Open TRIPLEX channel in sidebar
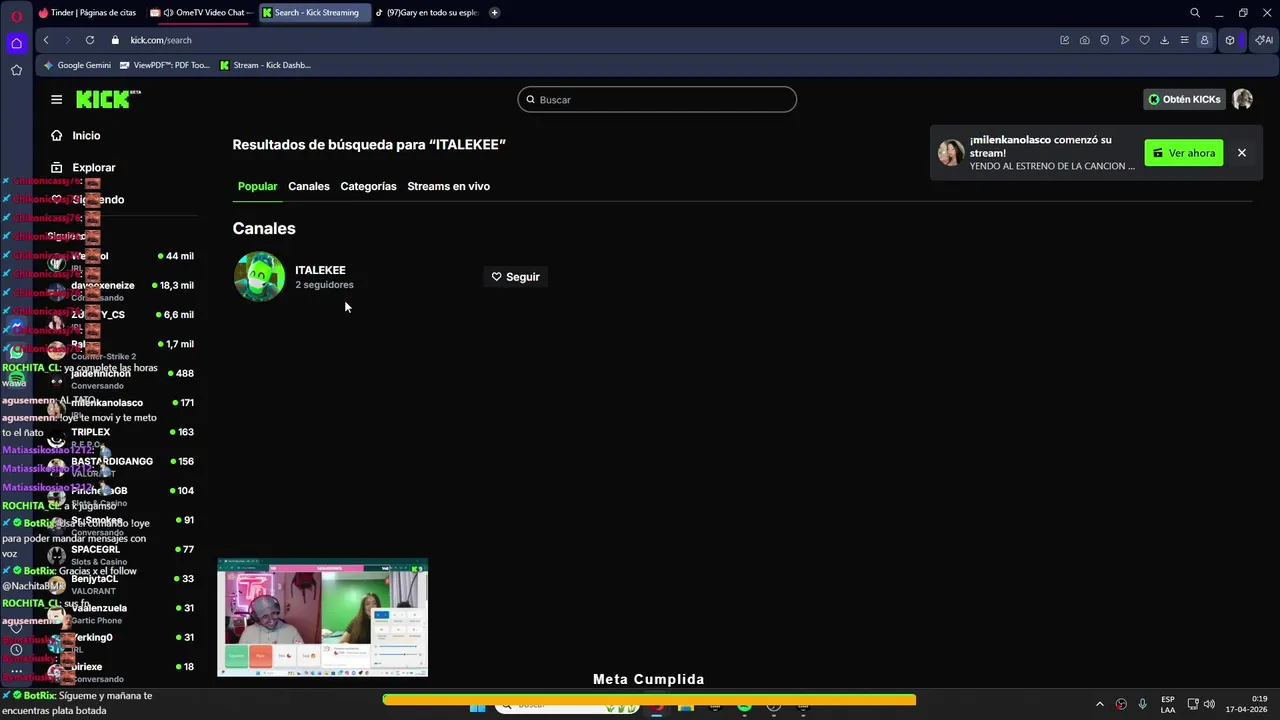The width and height of the screenshot is (1280, 720). click(x=120, y=437)
